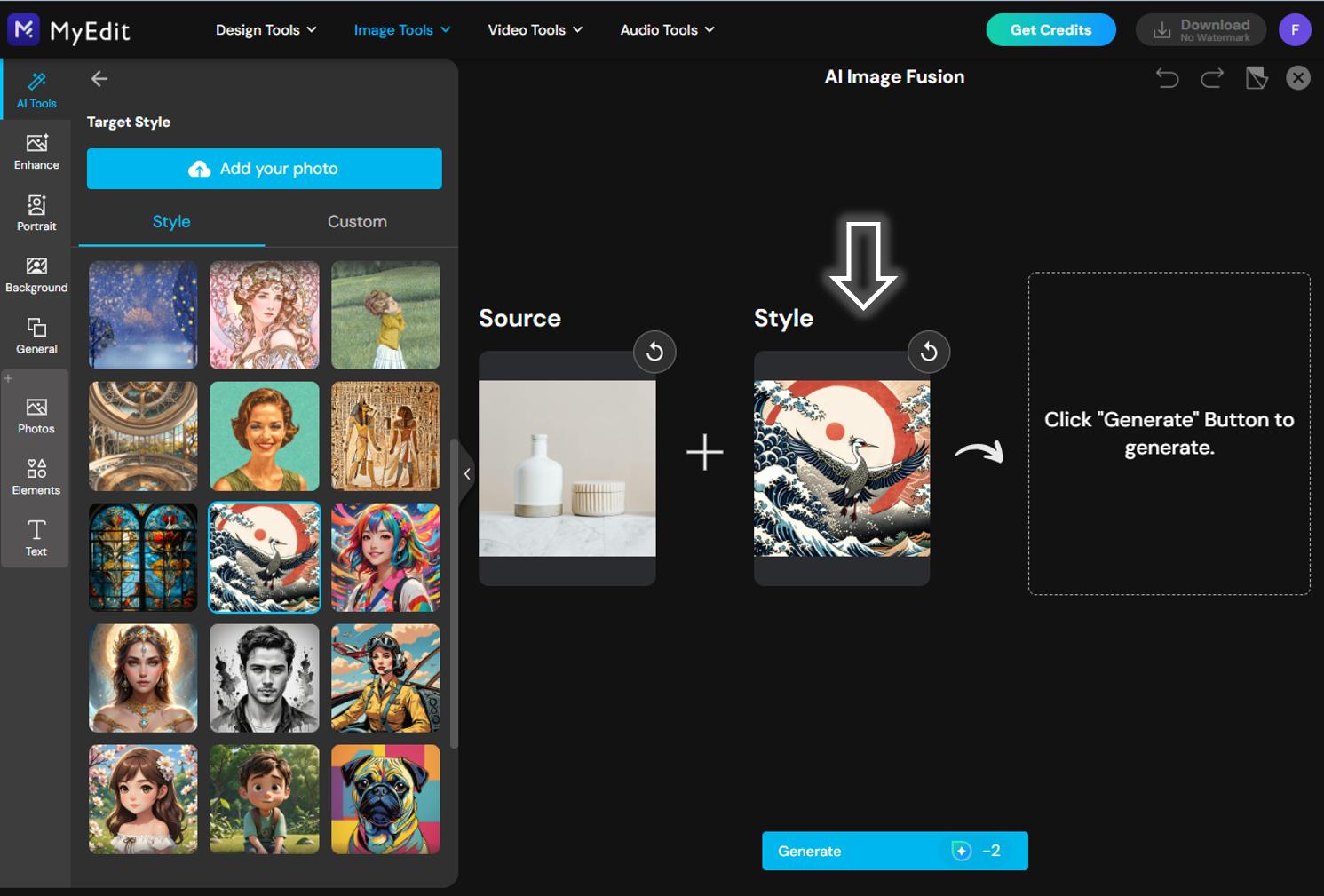Open the Elements panel
This screenshot has height=896, width=1324.
(36, 476)
